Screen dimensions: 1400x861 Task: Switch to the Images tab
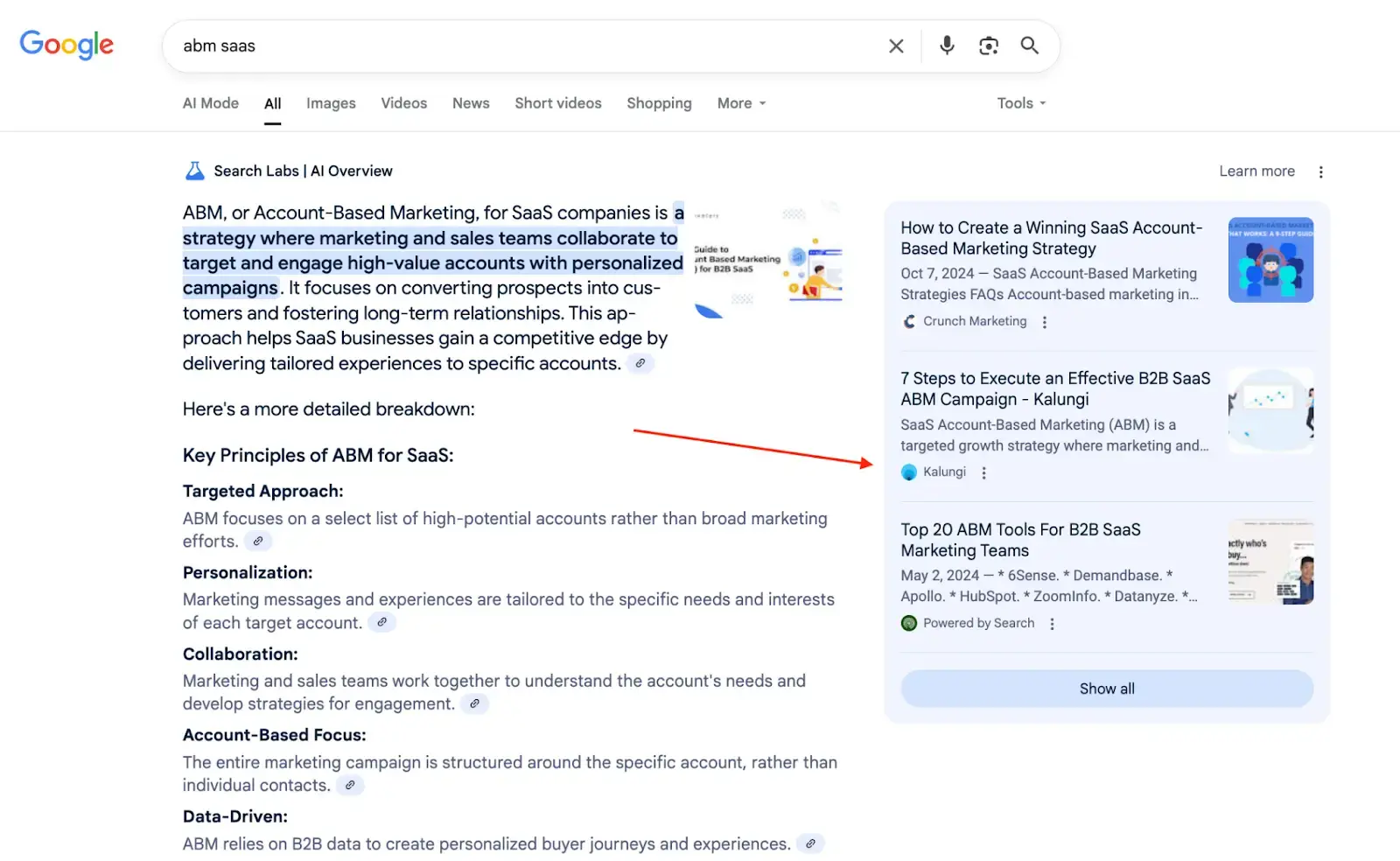[331, 103]
